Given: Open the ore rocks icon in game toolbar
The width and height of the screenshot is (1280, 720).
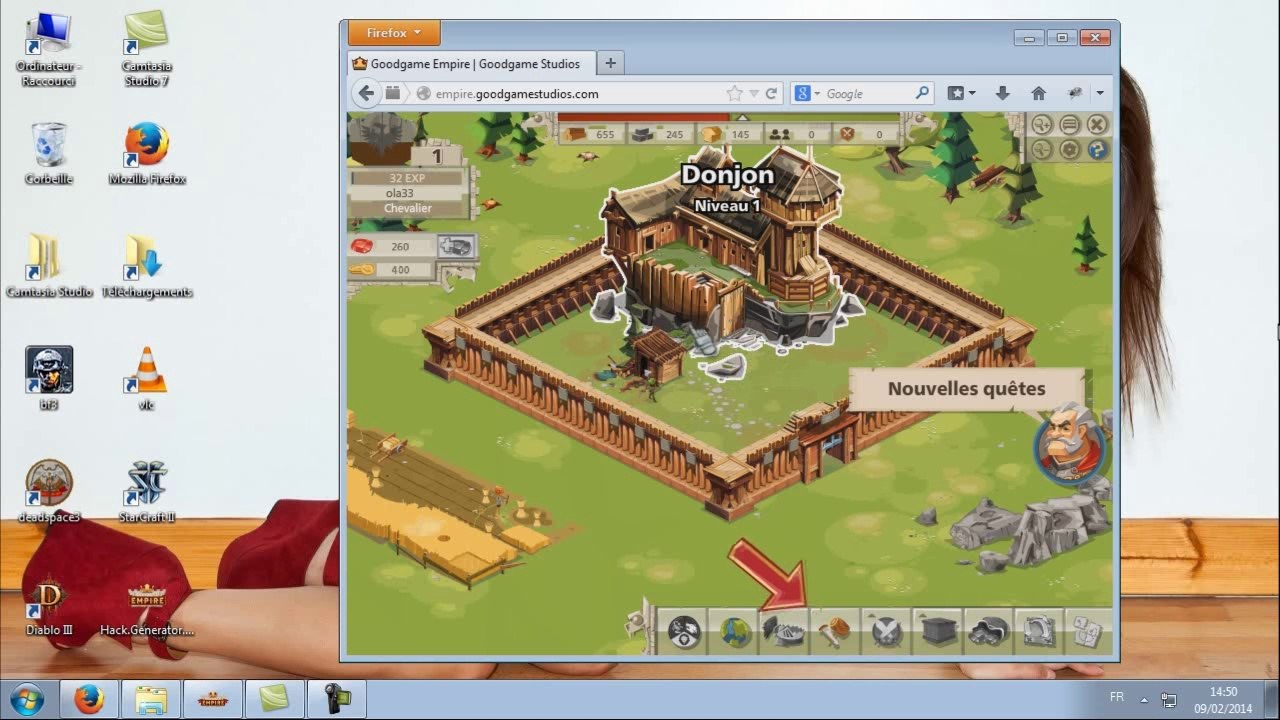Looking at the screenshot, I should pyautogui.click(x=989, y=632).
